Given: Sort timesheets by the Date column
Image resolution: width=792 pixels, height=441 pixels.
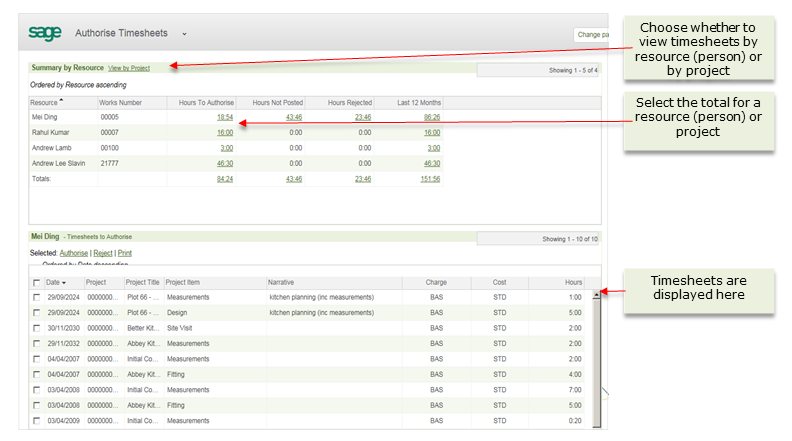Looking at the screenshot, I should click(57, 283).
